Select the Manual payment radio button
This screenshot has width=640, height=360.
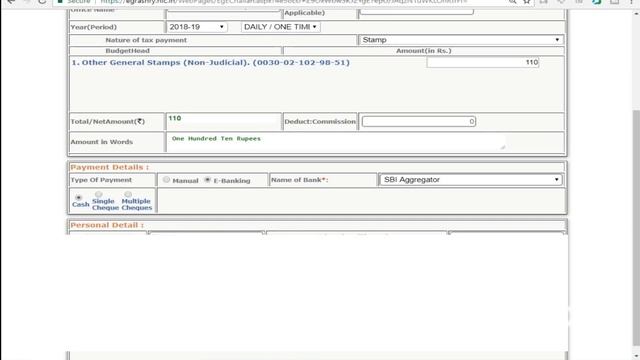coord(166,180)
